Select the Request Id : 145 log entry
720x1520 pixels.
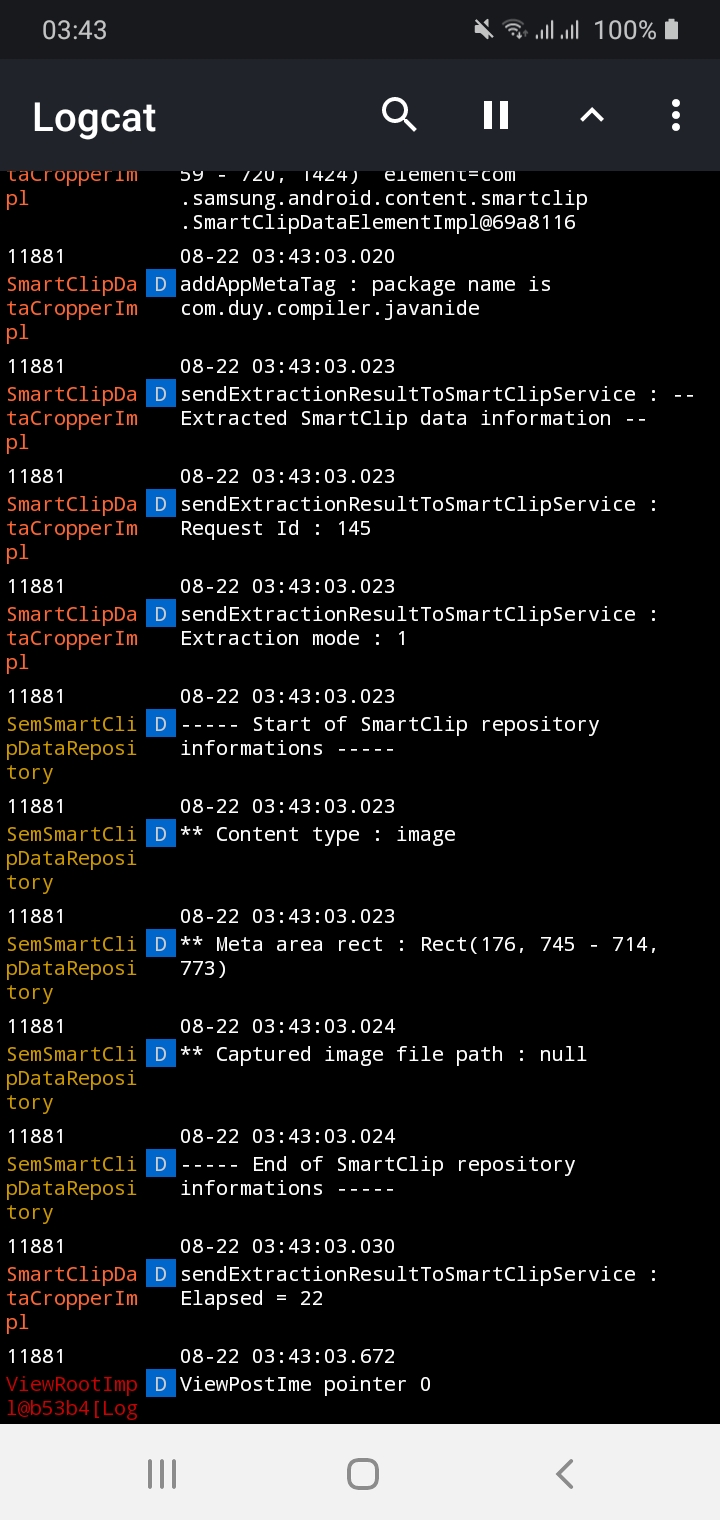(x=400, y=516)
